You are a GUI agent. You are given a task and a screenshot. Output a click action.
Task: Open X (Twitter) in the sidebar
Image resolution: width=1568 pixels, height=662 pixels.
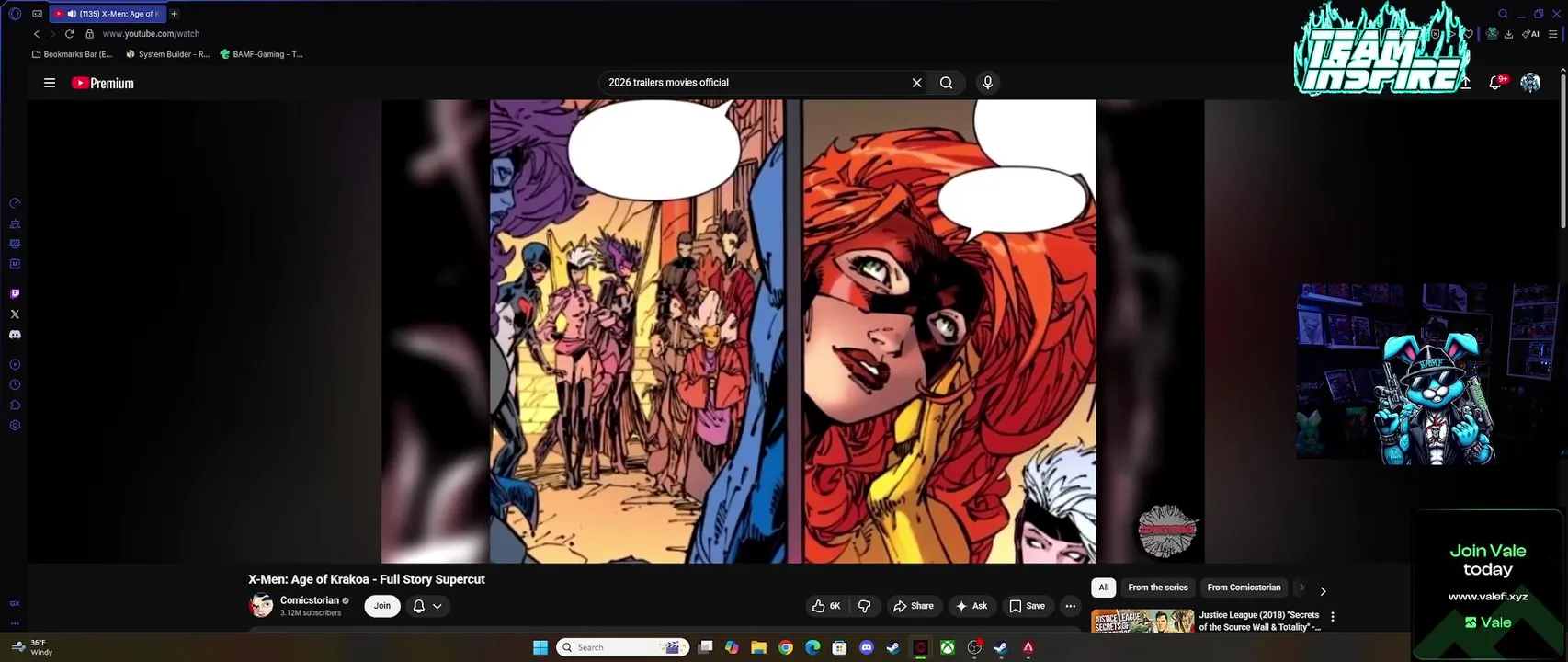pyautogui.click(x=15, y=314)
